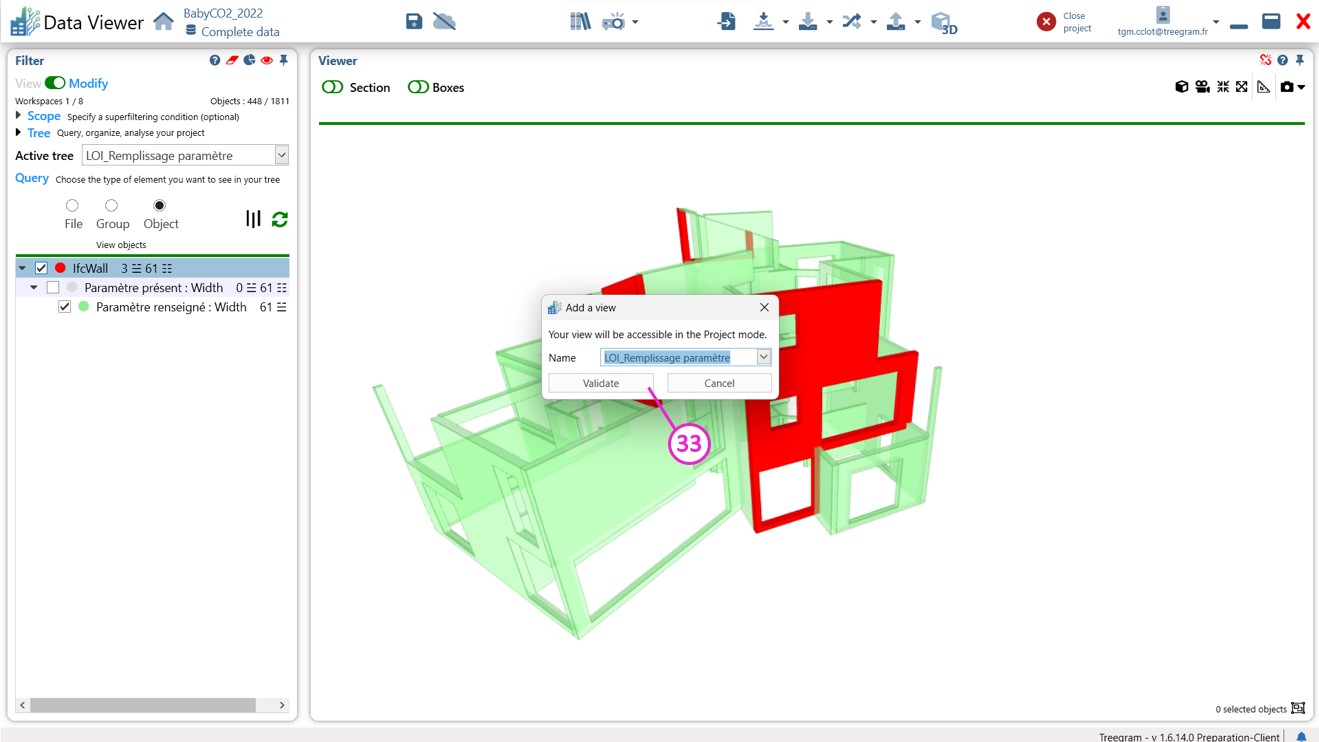Click the broken link icon in Viewer
This screenshot has width=1319, height=742.
click(x=1265, y=61)
